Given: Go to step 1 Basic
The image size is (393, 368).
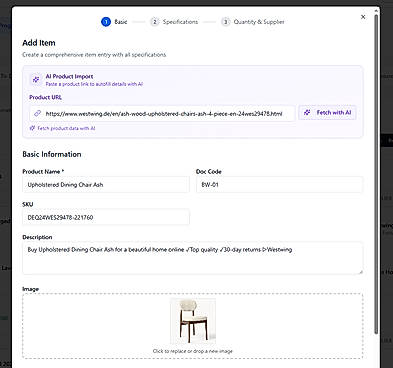Looking at the screenshot, I should click(114, 22).
